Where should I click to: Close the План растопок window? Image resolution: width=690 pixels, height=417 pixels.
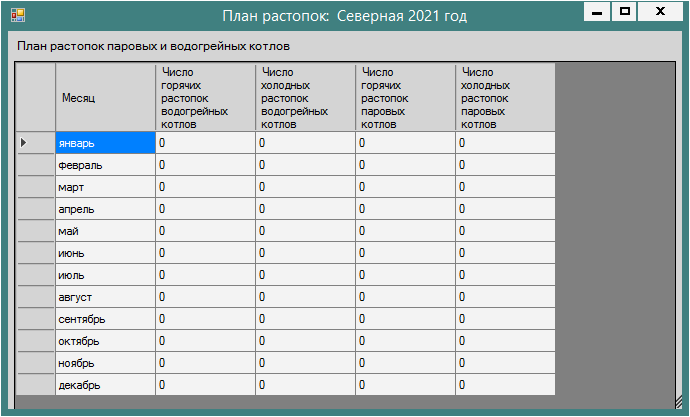click(660, 12)
